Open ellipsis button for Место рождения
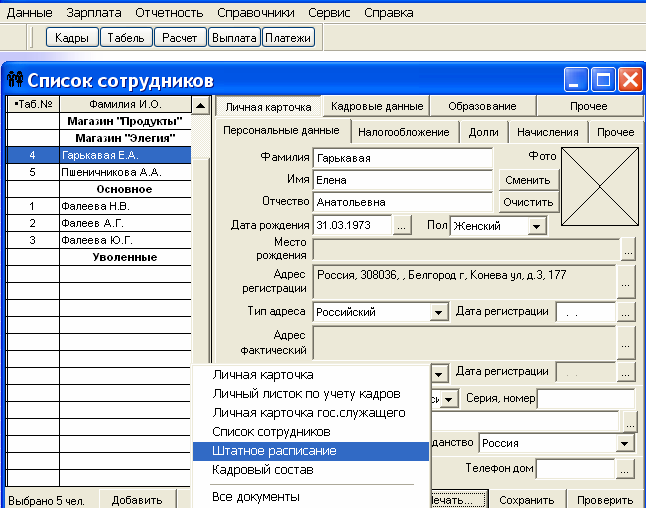This screenshot has width=646, height=508. coord(628,249)
